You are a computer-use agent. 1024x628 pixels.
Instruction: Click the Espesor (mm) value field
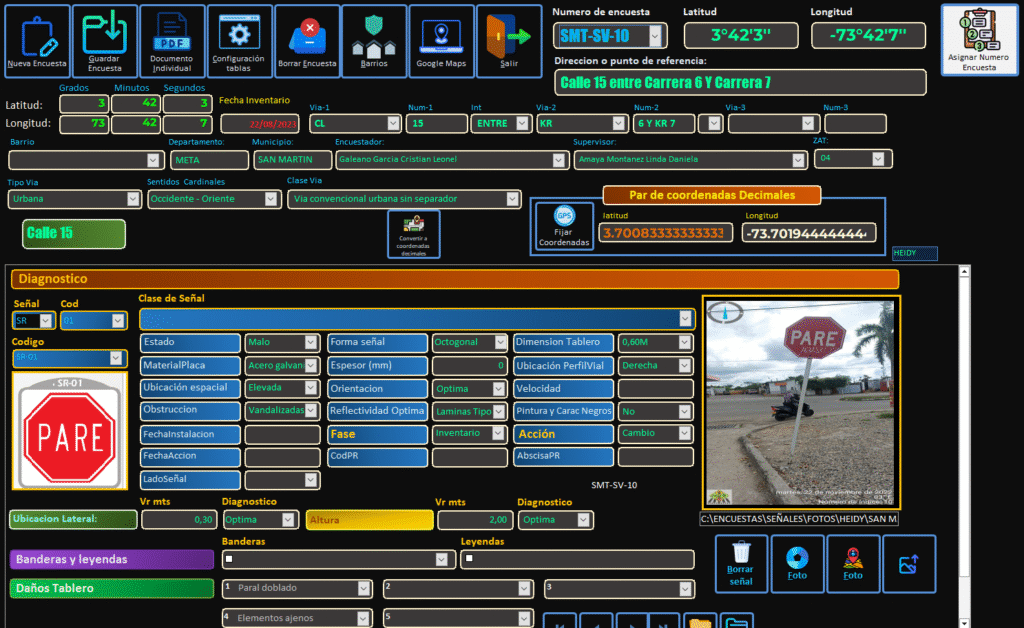[x=470, y=366]
